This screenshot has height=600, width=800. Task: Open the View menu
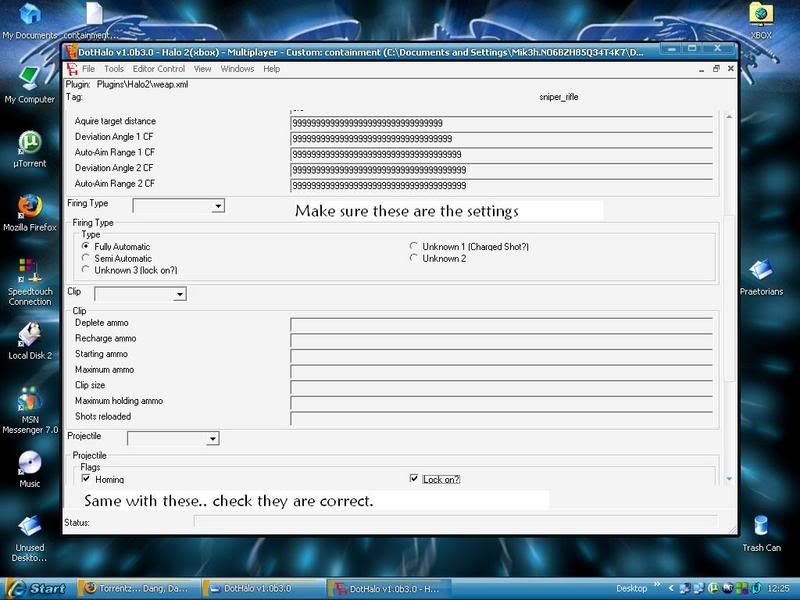203,69
